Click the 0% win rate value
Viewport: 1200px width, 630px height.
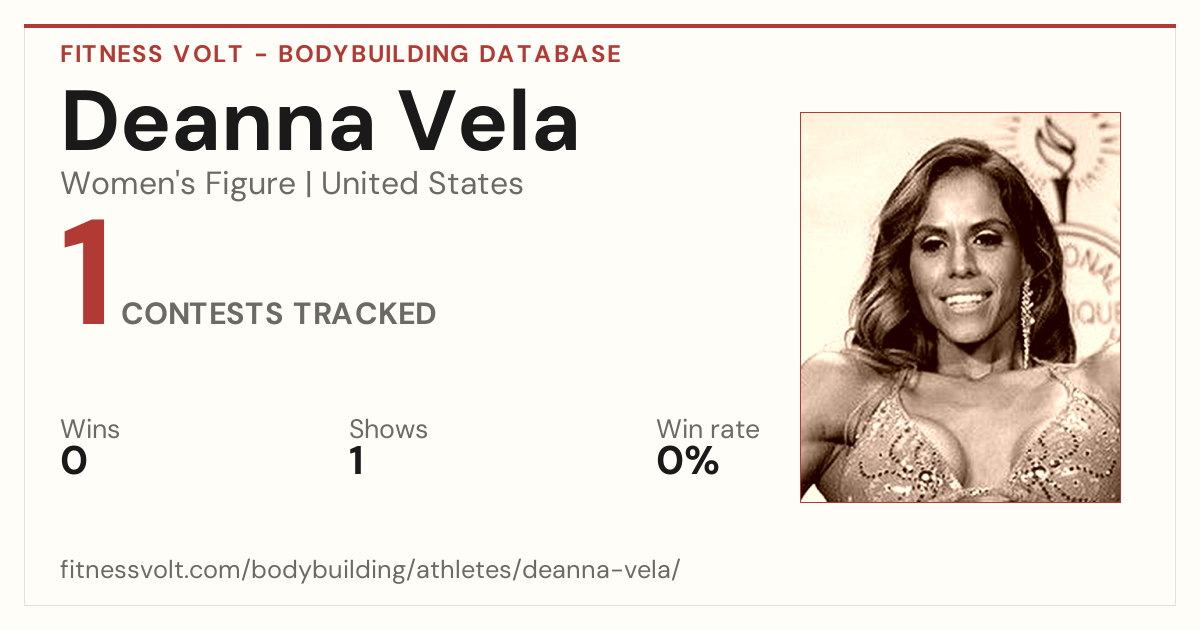pyautogui.click(x=688, y=461)
